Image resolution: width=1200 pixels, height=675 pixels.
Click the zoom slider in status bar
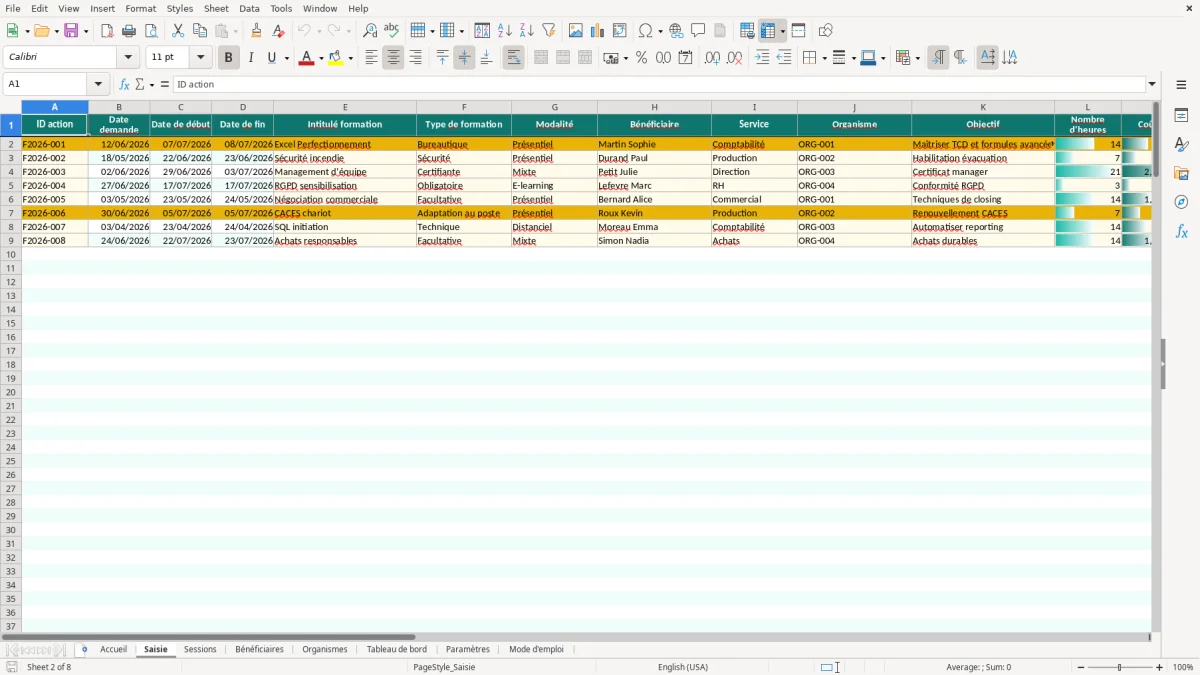point(1119,667)
